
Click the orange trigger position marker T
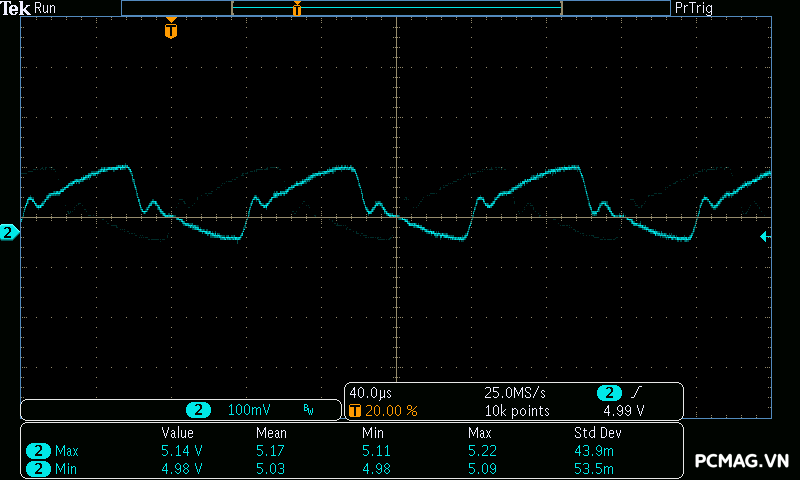coord(171,31)
